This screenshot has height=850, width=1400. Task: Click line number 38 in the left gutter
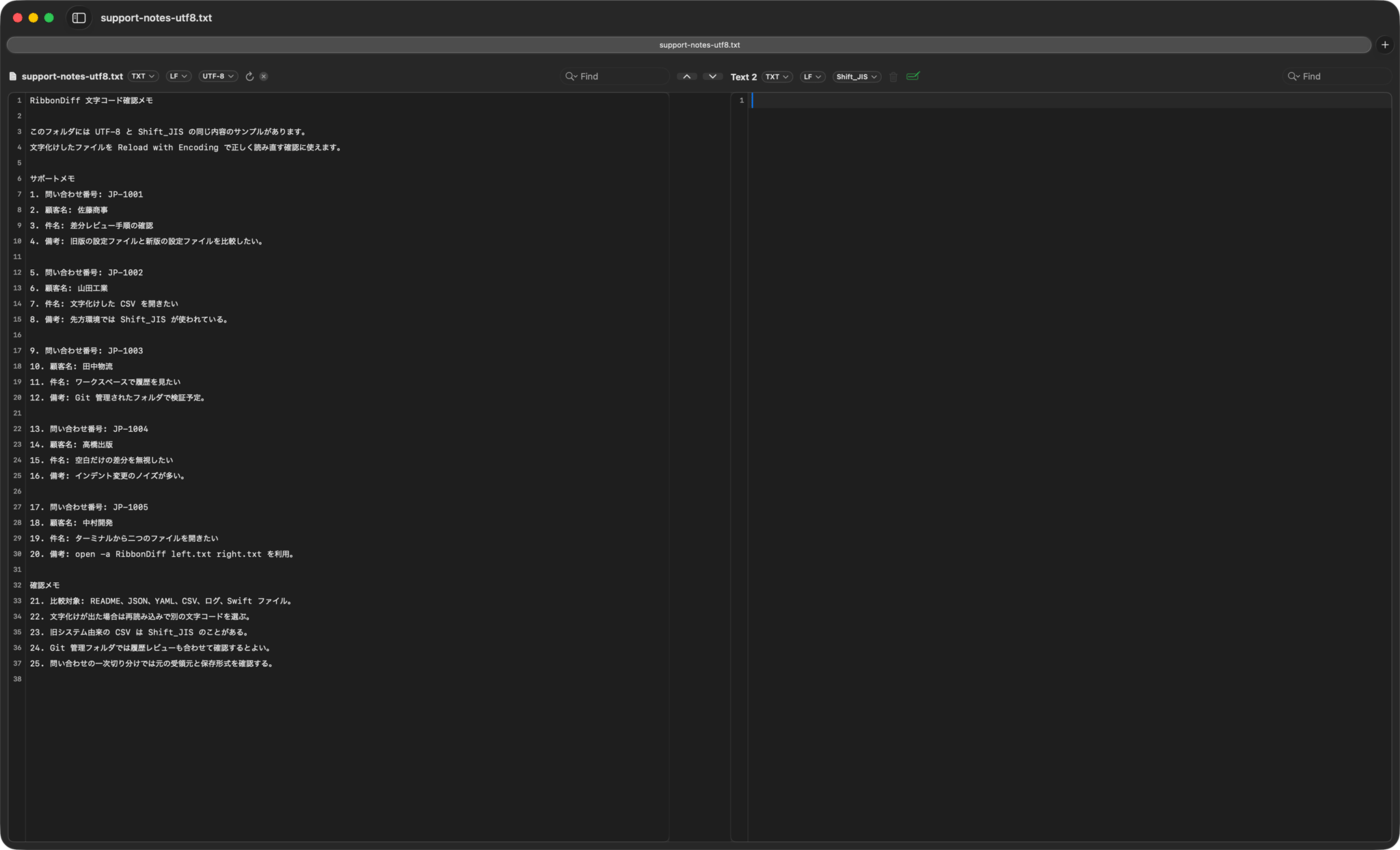click(x=17, y=679)
